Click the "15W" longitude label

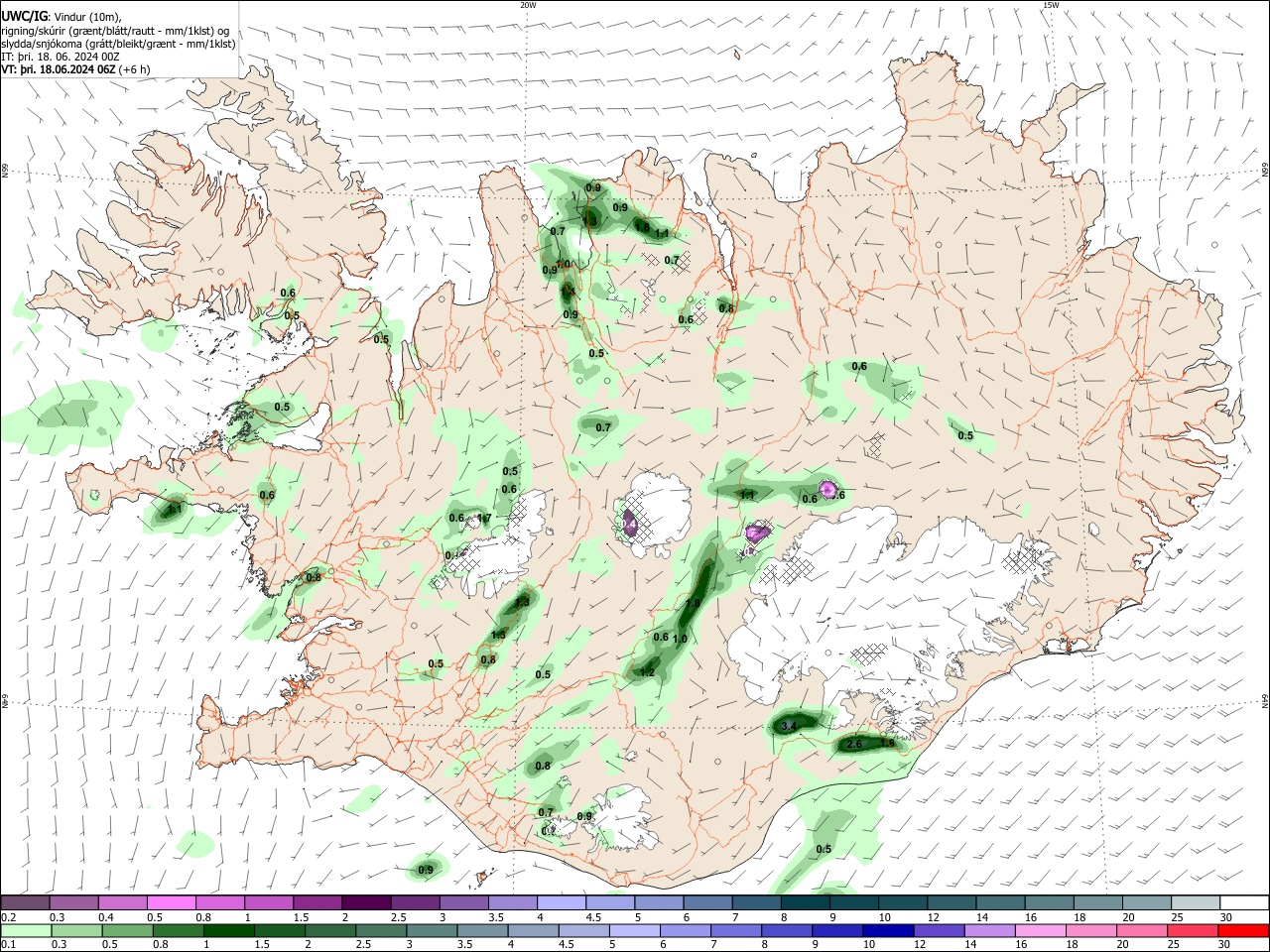[x=1051, y=5]
